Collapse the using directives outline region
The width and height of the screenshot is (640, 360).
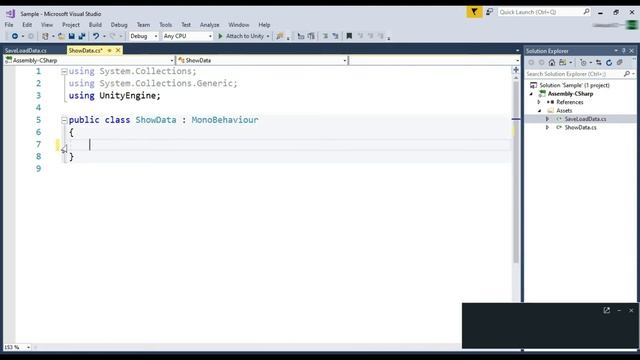pos(64,71)
